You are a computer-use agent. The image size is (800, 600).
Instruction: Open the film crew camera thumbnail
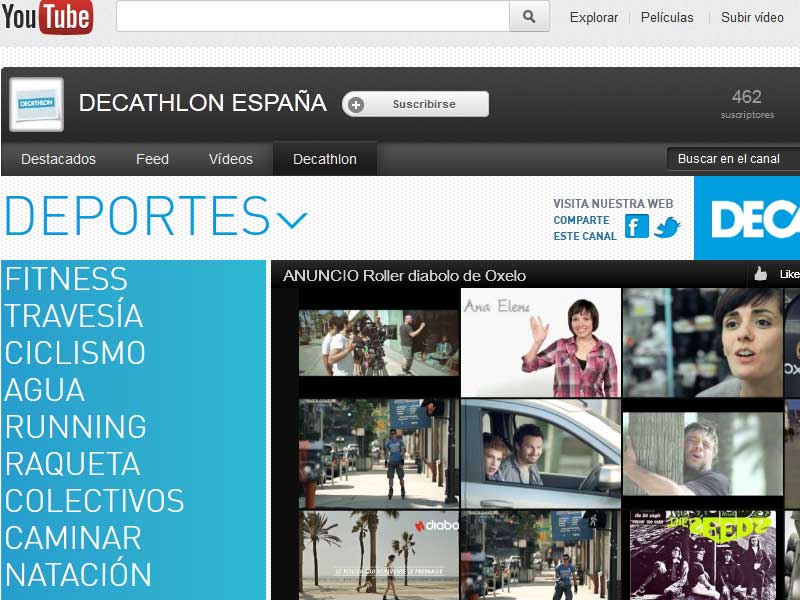(379, 343)
